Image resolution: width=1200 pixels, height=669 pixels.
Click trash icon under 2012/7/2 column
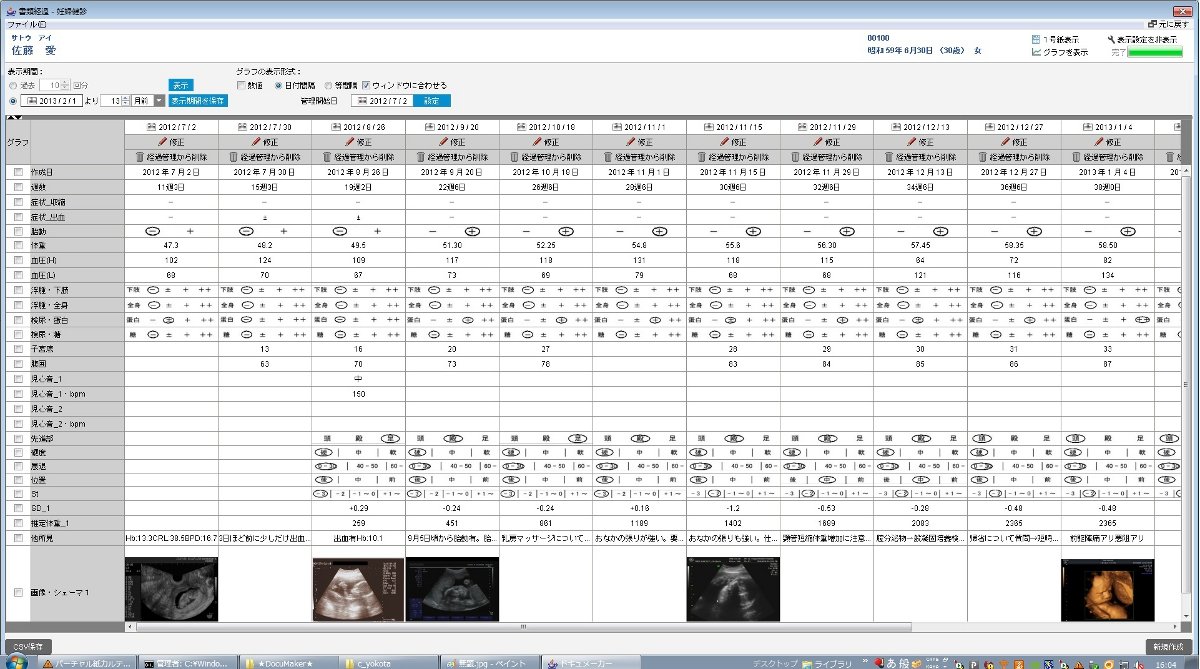[x=139, y=158]
